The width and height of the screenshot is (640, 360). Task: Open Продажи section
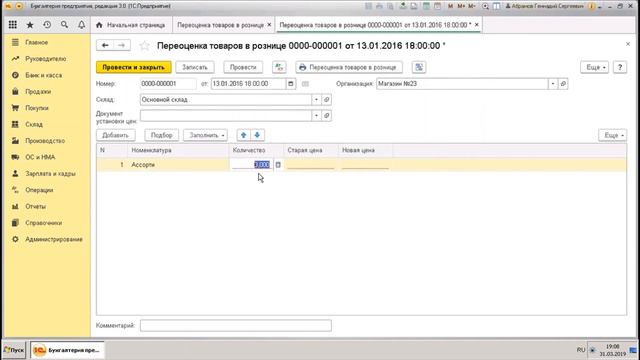pos(38,91)
